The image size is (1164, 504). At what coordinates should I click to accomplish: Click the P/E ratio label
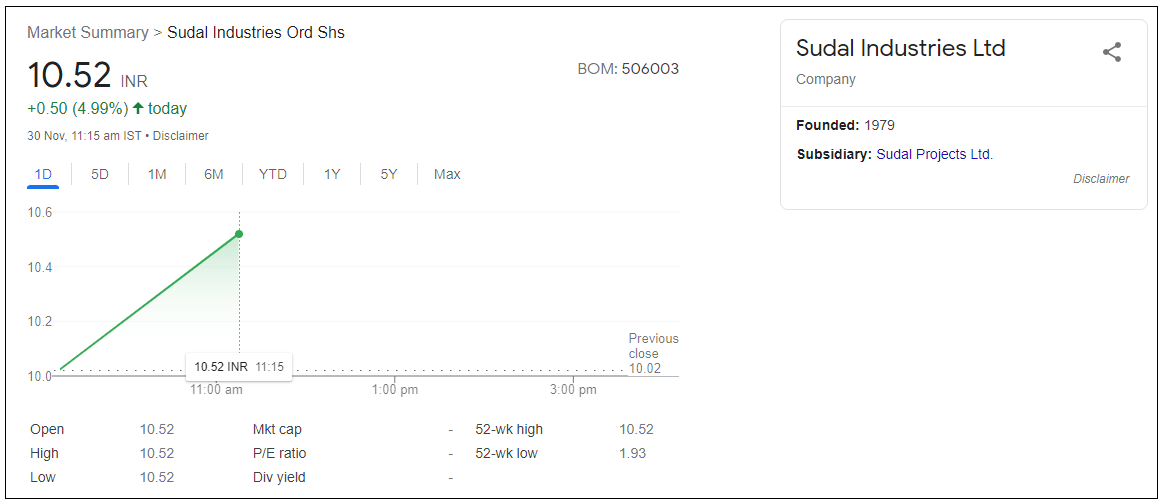pyautogui.click(x=280, y=453)
